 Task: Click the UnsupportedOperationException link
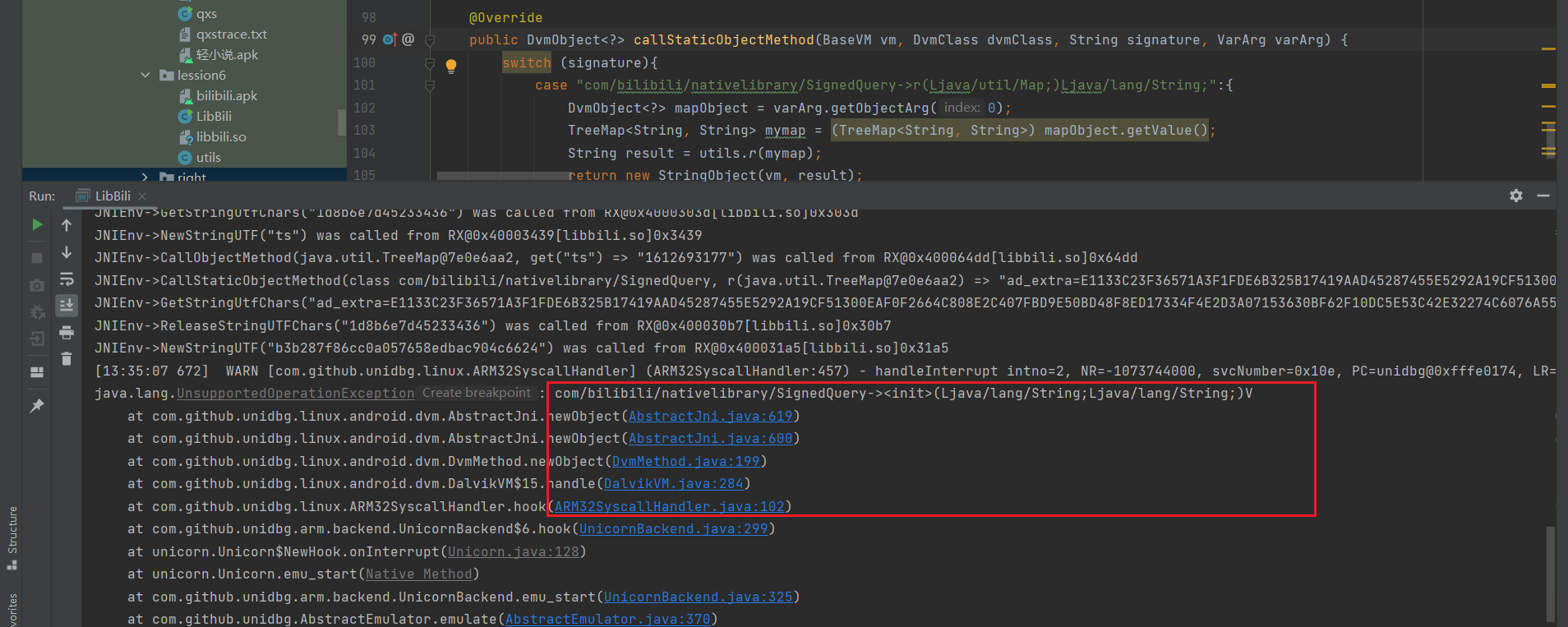click(295, 394)
